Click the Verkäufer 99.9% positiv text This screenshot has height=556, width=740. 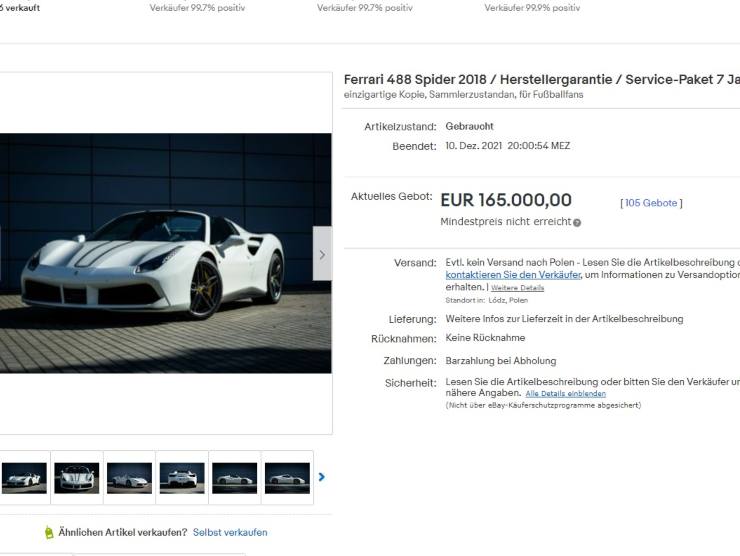click(x=532, y=8)
